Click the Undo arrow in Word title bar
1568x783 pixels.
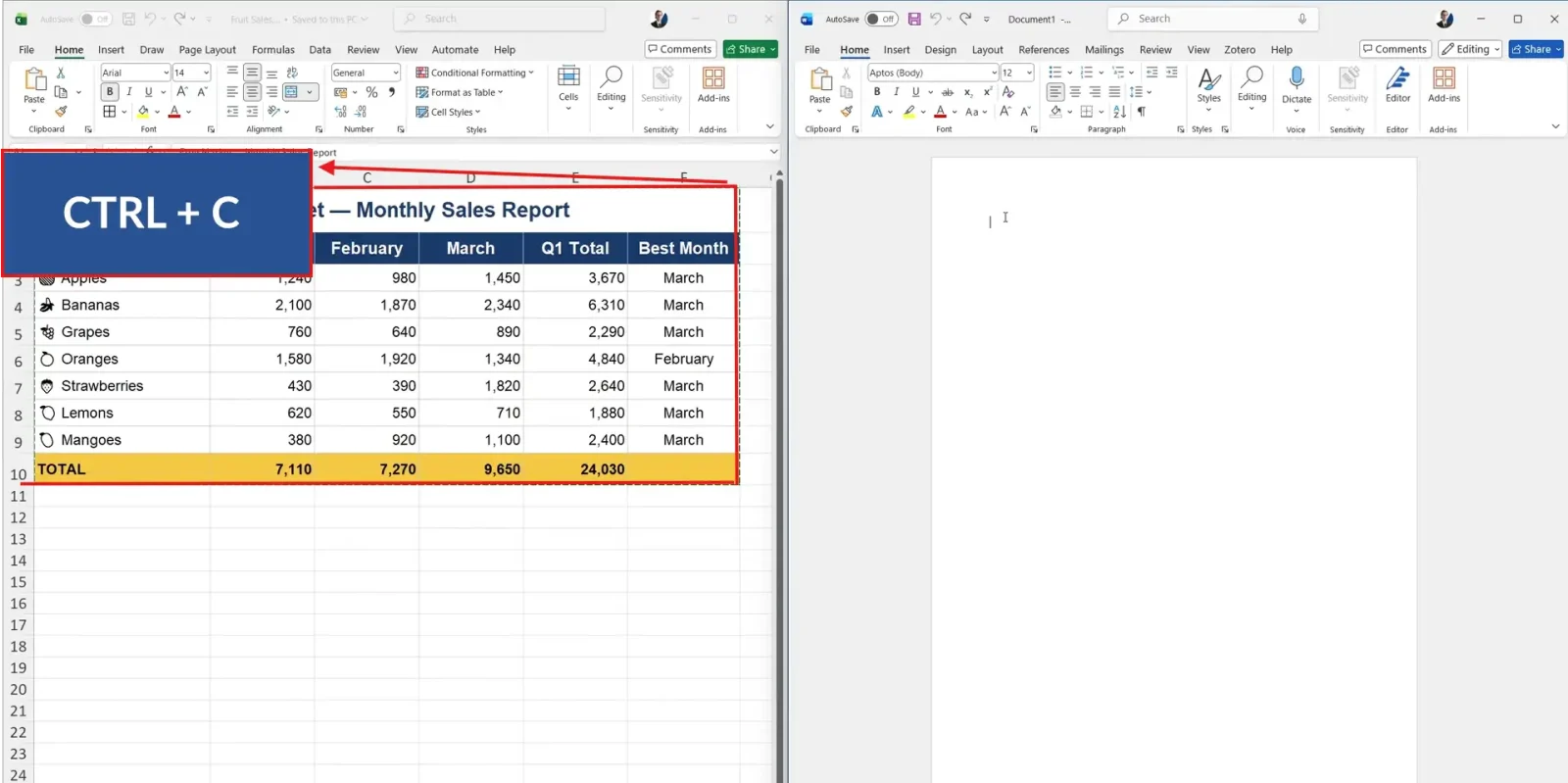pos(936,19)
